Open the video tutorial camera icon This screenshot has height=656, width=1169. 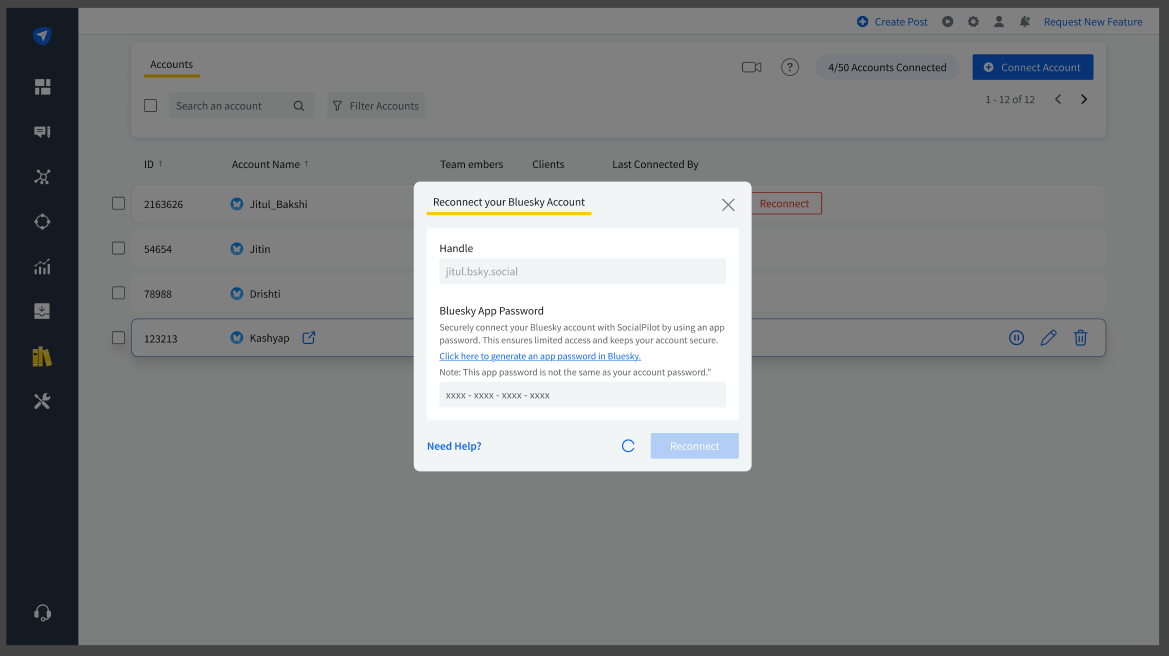pos(751,67)
